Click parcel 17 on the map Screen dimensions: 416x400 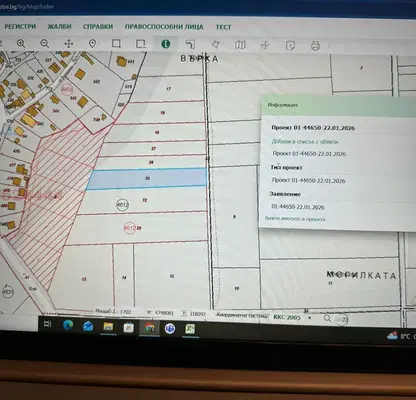click(169, 89)
